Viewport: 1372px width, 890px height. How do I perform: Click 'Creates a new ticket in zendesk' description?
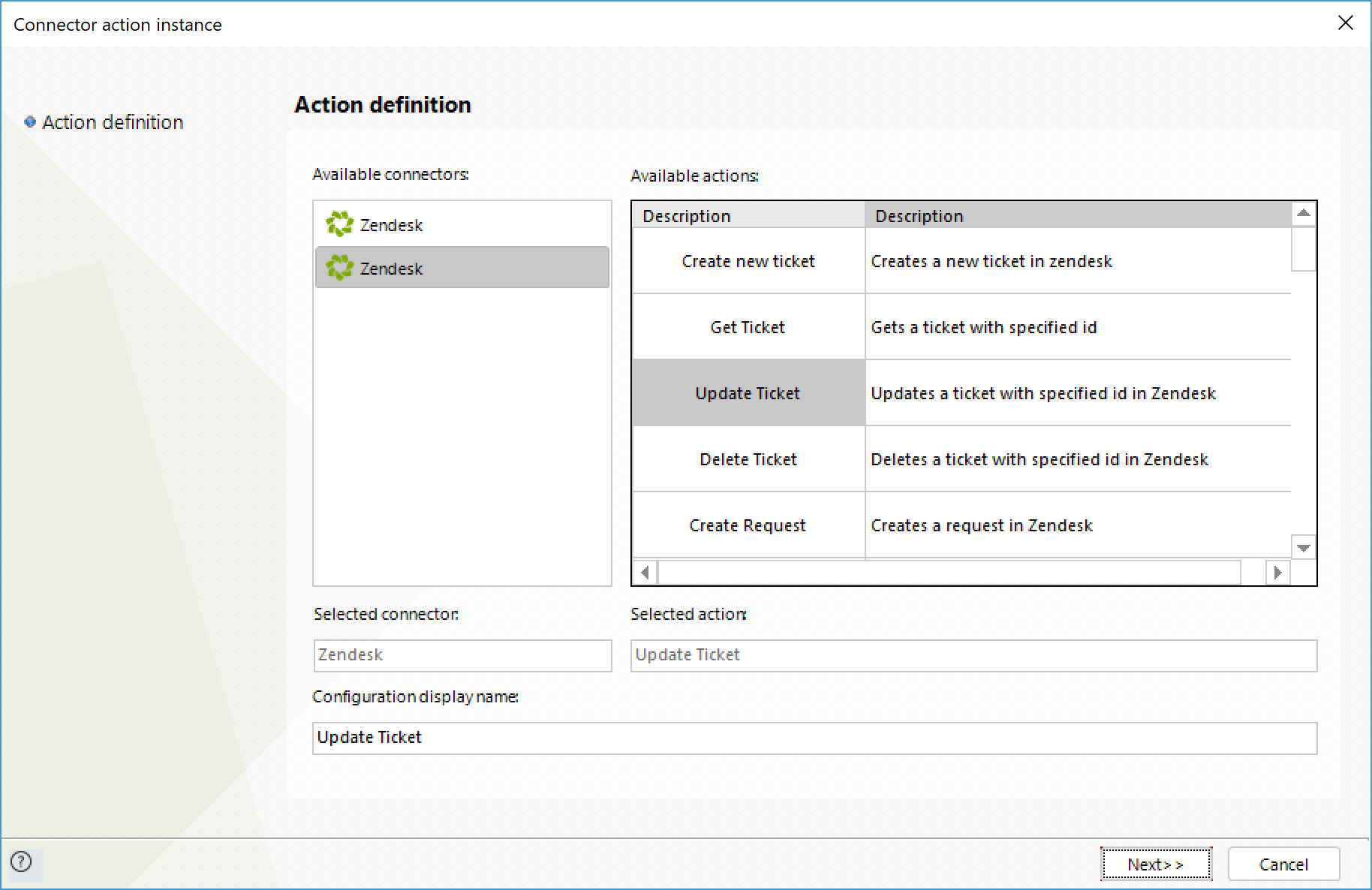[x=991, y=261]
